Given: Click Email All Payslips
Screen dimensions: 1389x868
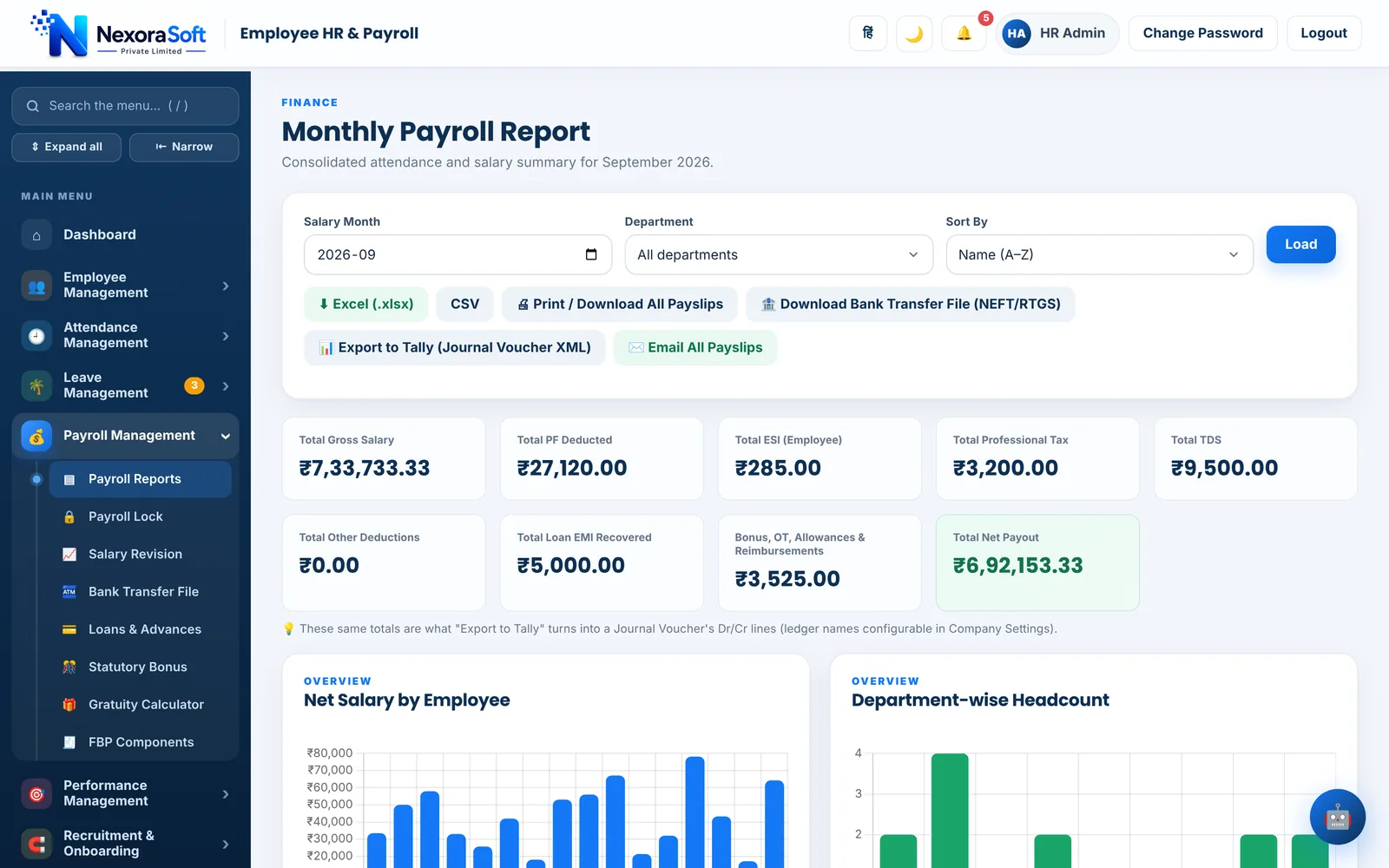Looking at the screenshot, I should 694,347.
